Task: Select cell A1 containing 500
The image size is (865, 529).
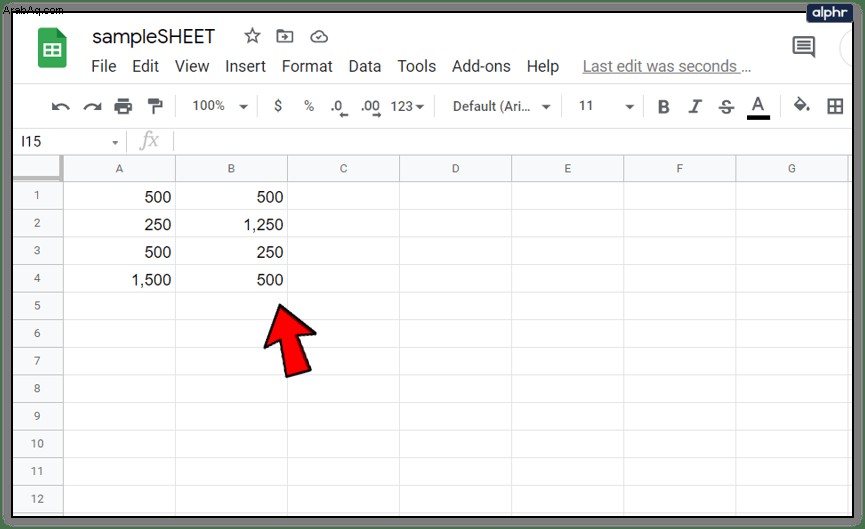Action: click(x=119, y=196)
